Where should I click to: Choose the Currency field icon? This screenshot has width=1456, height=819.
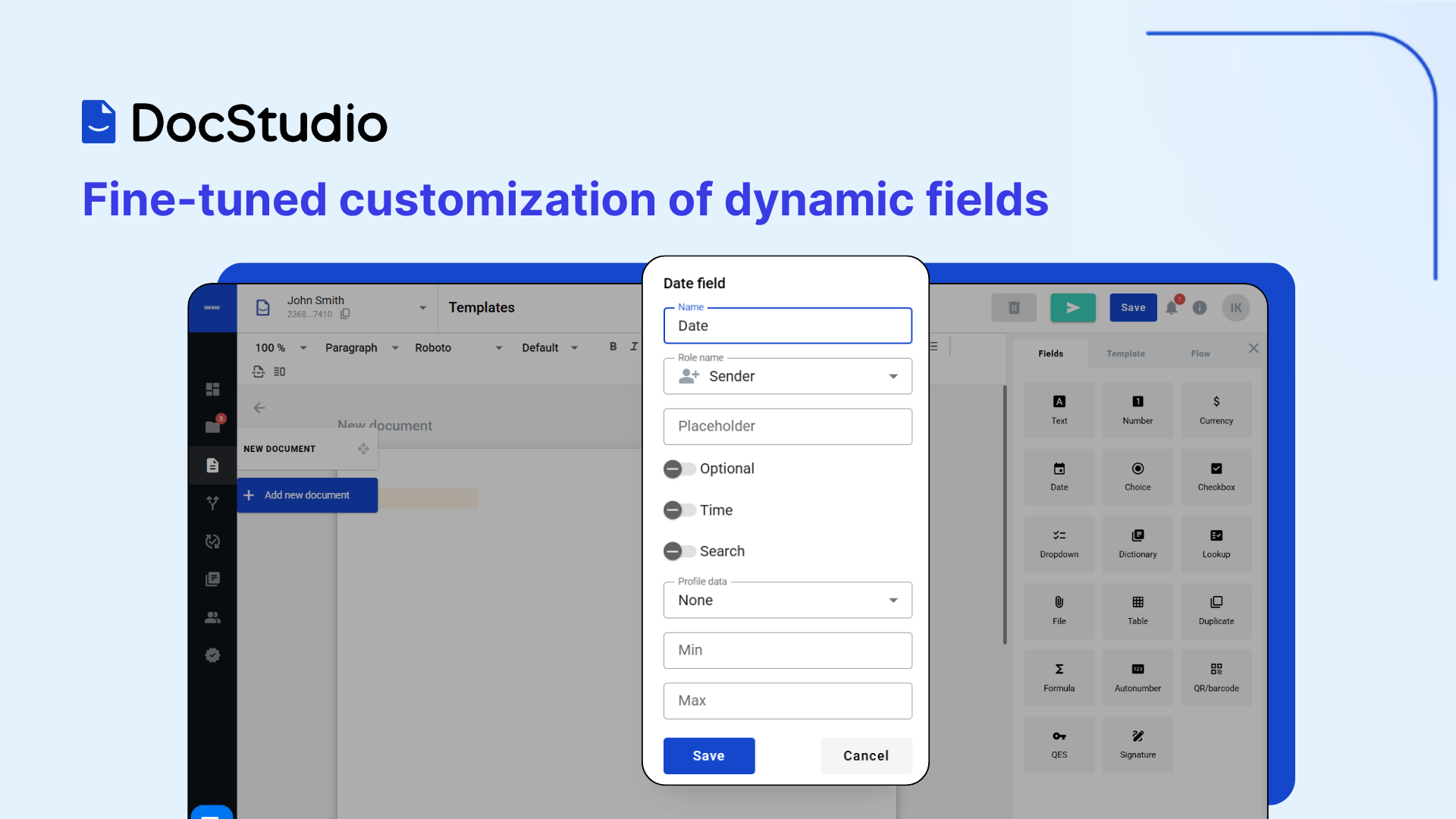pyautogui.click(x=1216, y=410)
